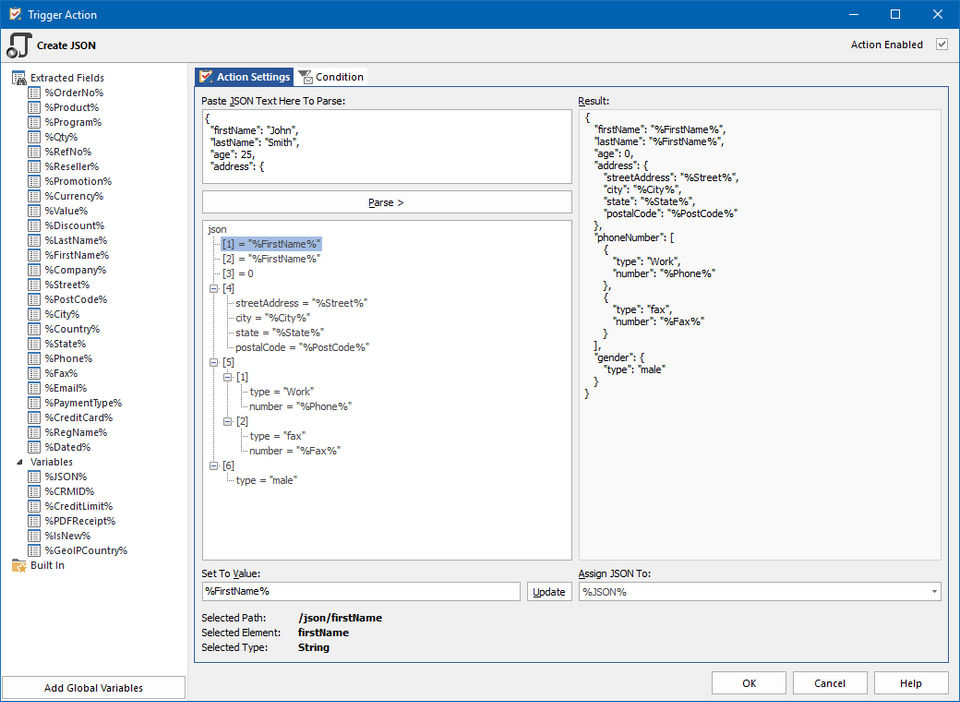
Task: Select the streetAddress tree node
Action: coord(301,303)
